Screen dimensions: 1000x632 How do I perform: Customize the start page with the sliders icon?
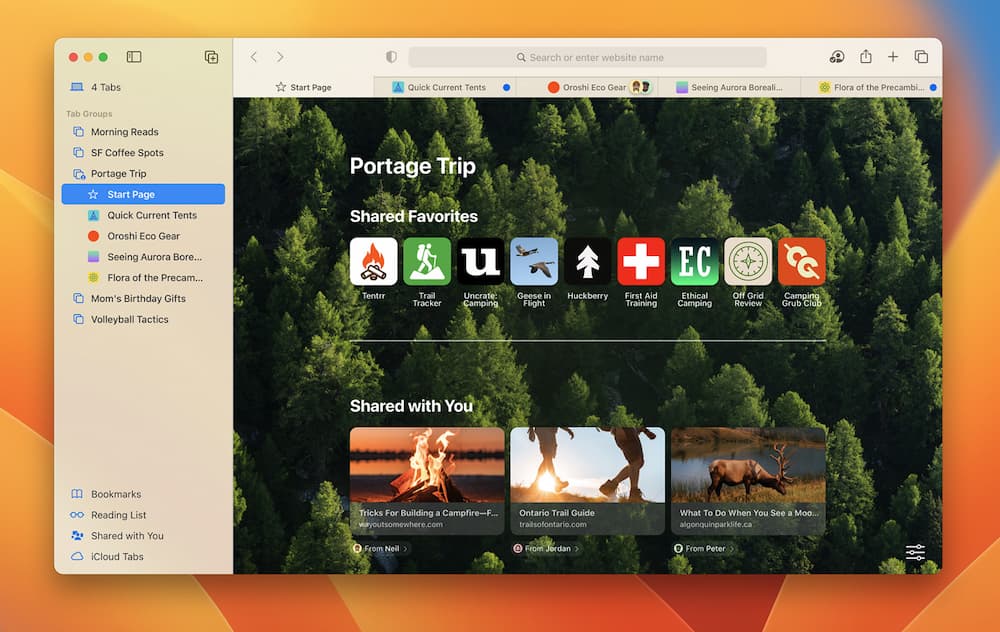pyautogui.click(x=915, y=552)
